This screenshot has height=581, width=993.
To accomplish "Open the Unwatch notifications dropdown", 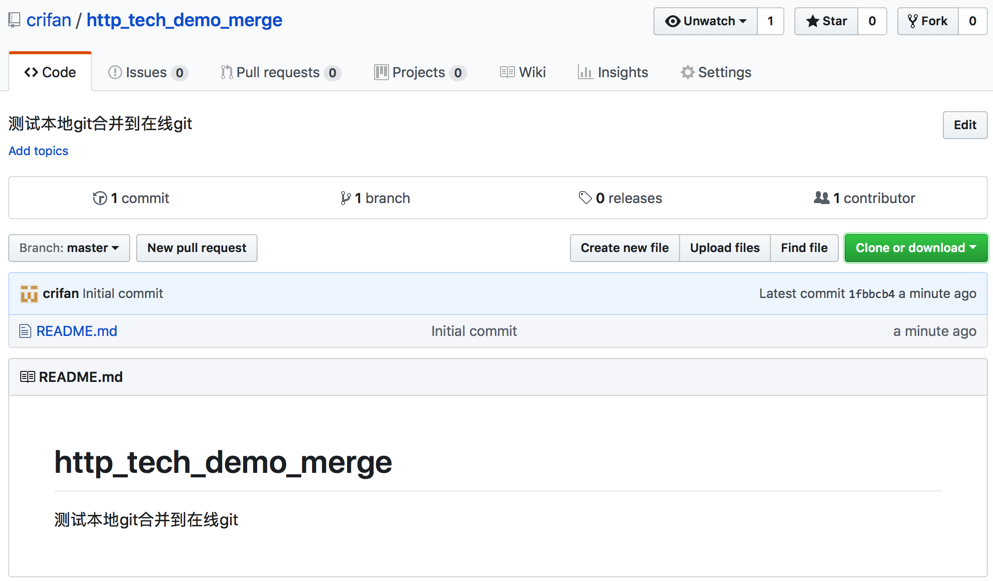I will pyautogui.click(x=705, y=21).
